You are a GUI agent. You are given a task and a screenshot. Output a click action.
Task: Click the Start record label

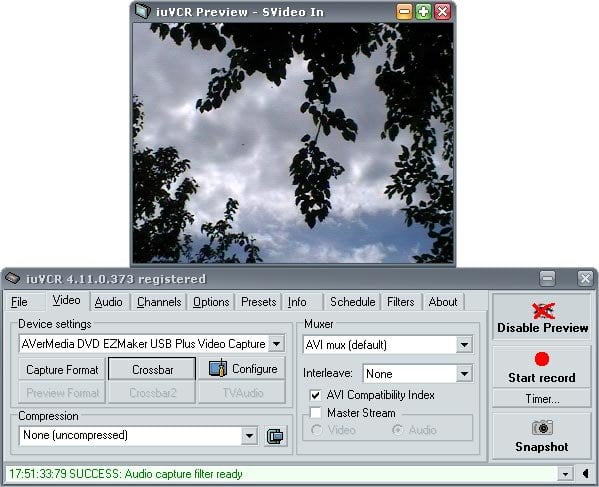[x=542, y=378]
